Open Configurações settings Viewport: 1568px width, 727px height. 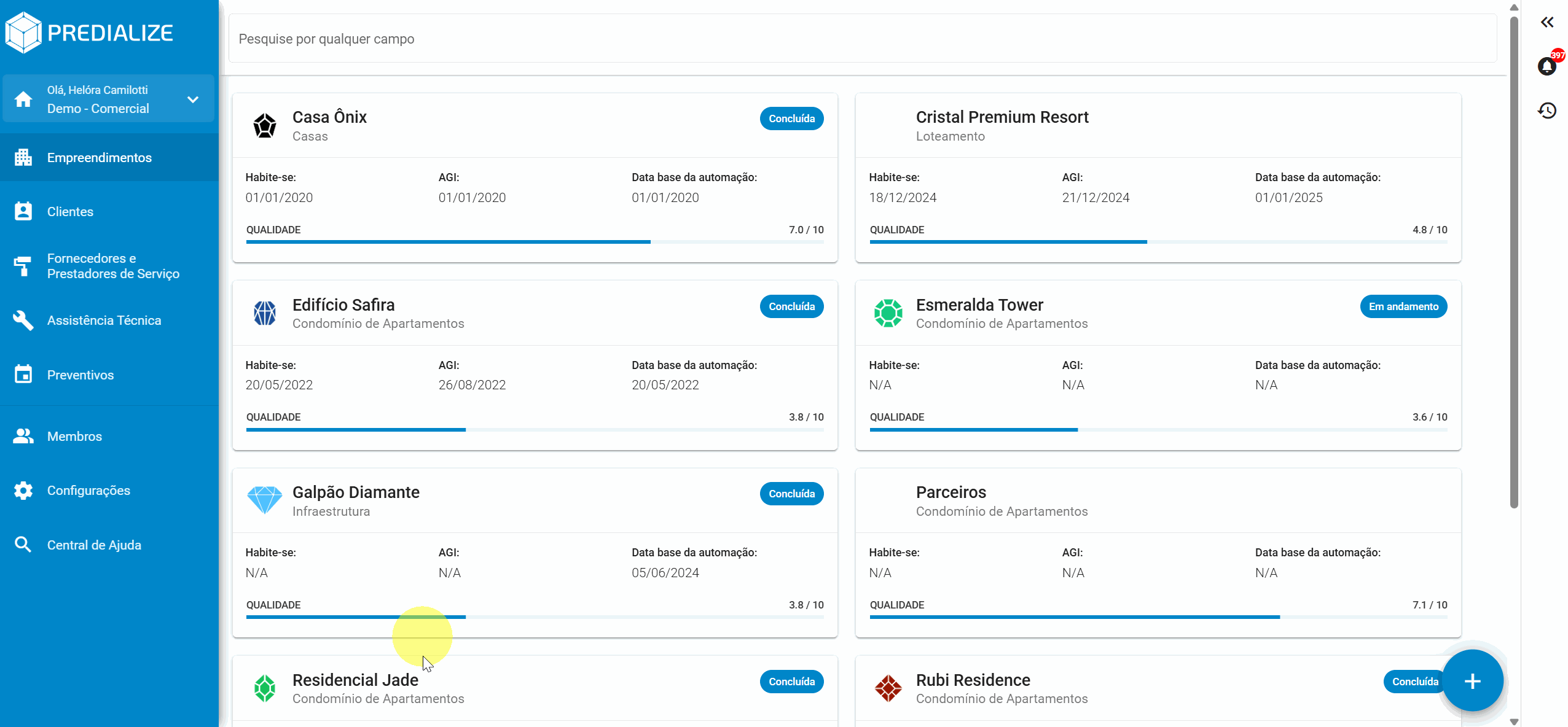[x=88, y=490]
